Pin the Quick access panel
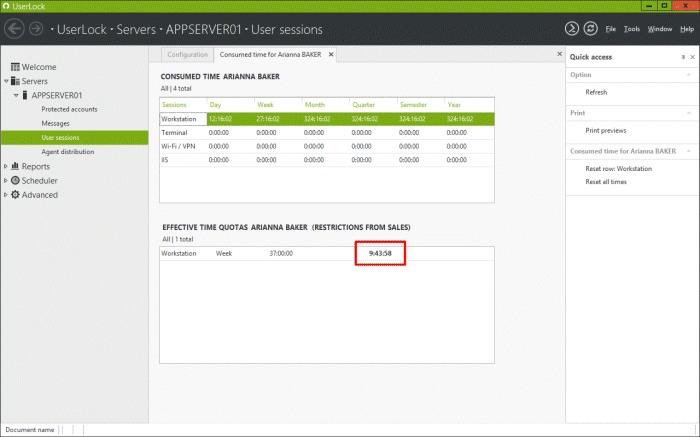Viewport: 700px width, 437px height. tap(682, 57)
